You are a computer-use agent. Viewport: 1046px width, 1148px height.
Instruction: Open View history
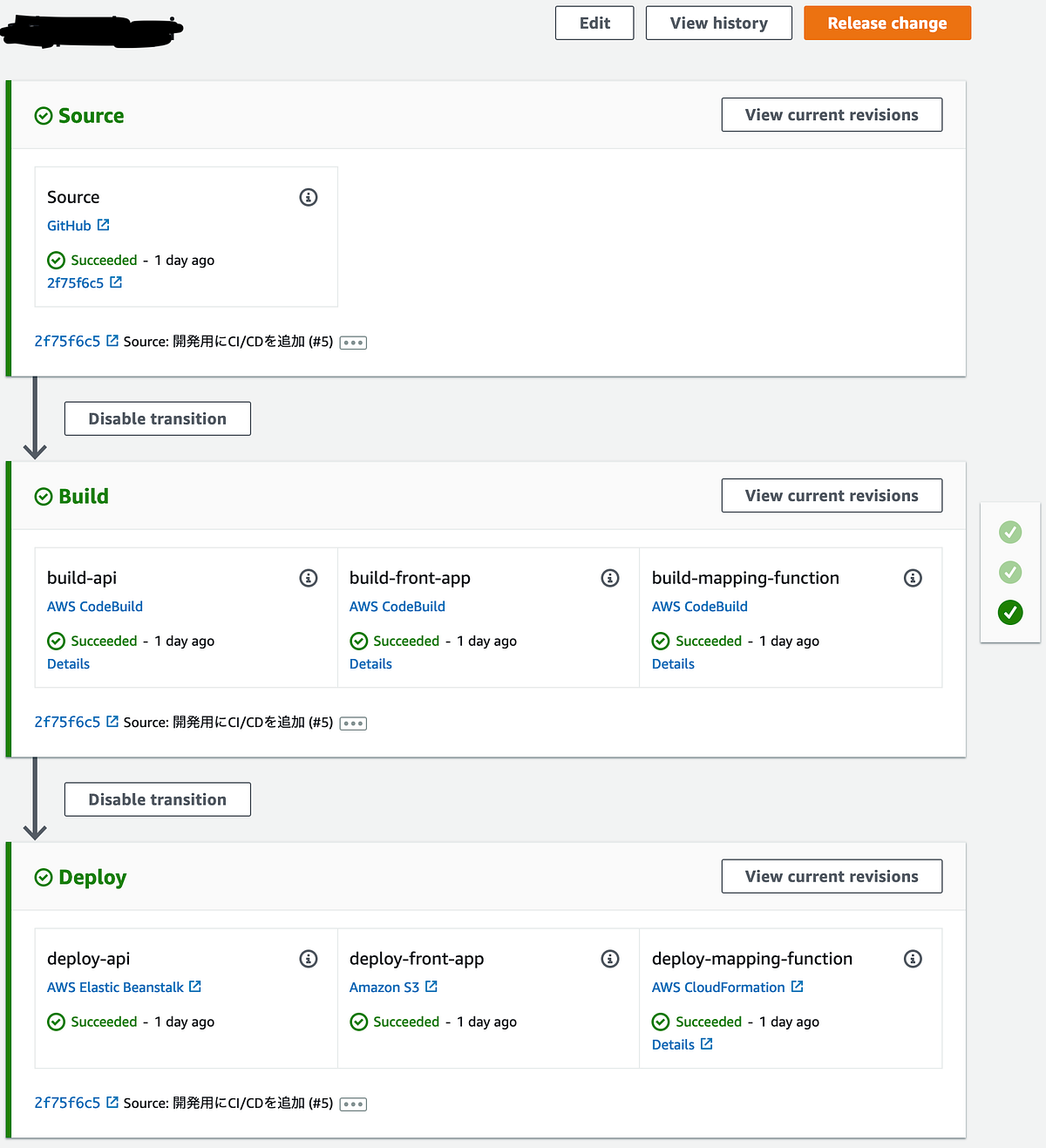click(x=718, y=23)
